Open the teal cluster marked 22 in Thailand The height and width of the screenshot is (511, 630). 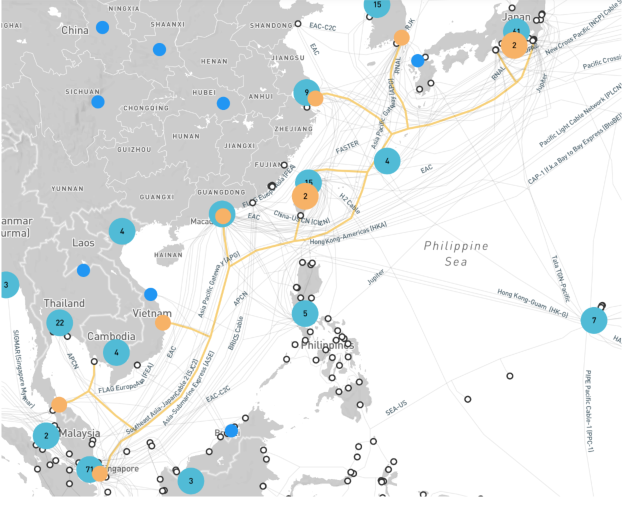coord(60,323)
